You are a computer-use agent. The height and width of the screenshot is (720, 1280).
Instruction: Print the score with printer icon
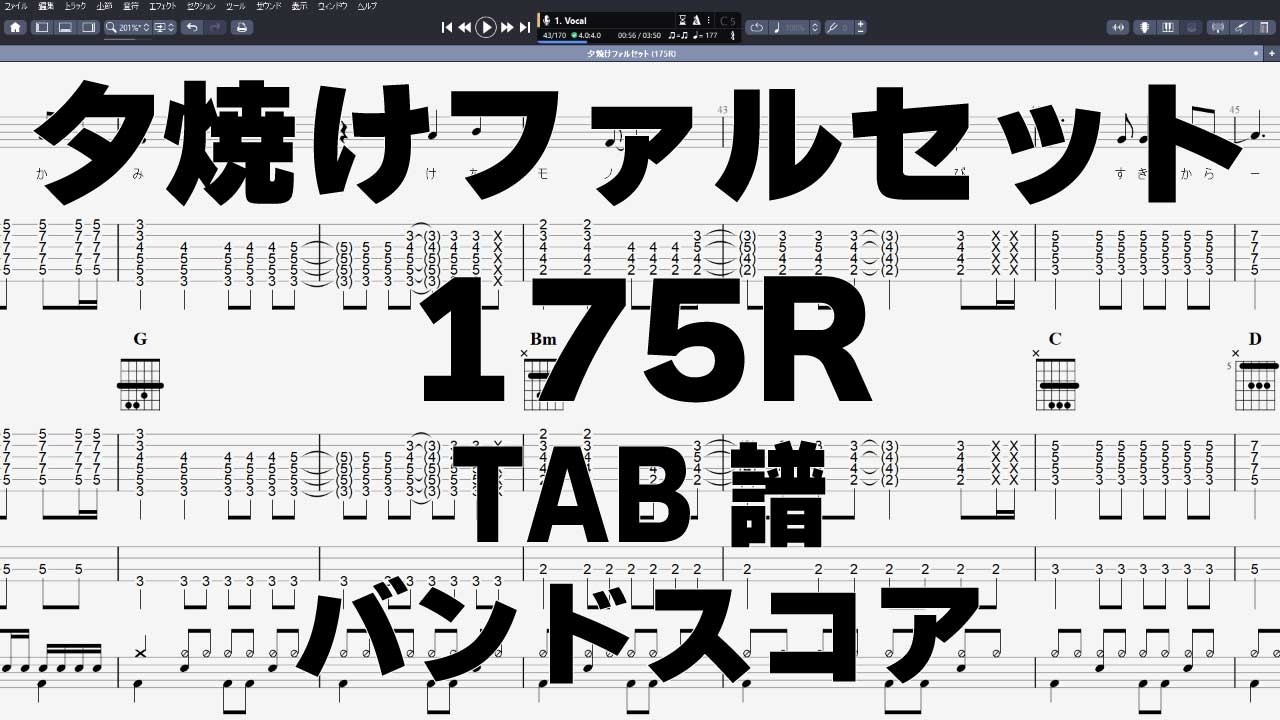242,27
